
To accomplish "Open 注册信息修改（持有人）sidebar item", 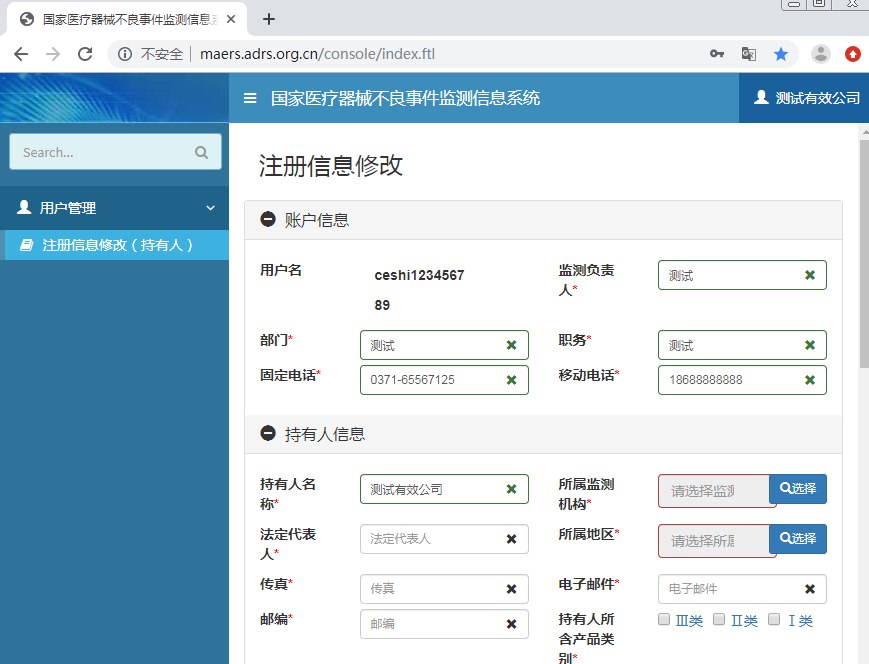I will click(x=117, y=245).
